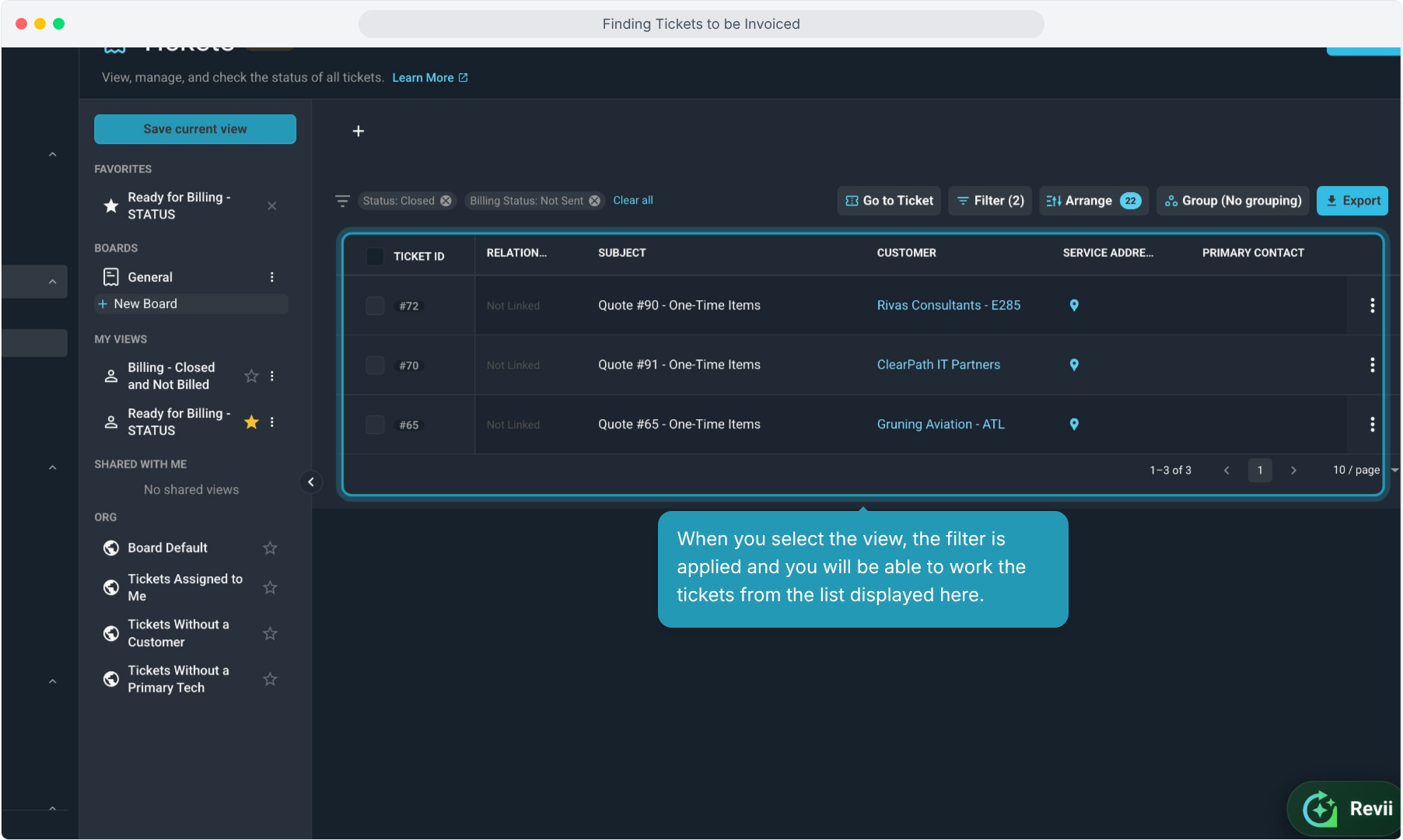Screen dimensions: 1403x840
Task: Click the Export button
Action: click(1352, 201)
